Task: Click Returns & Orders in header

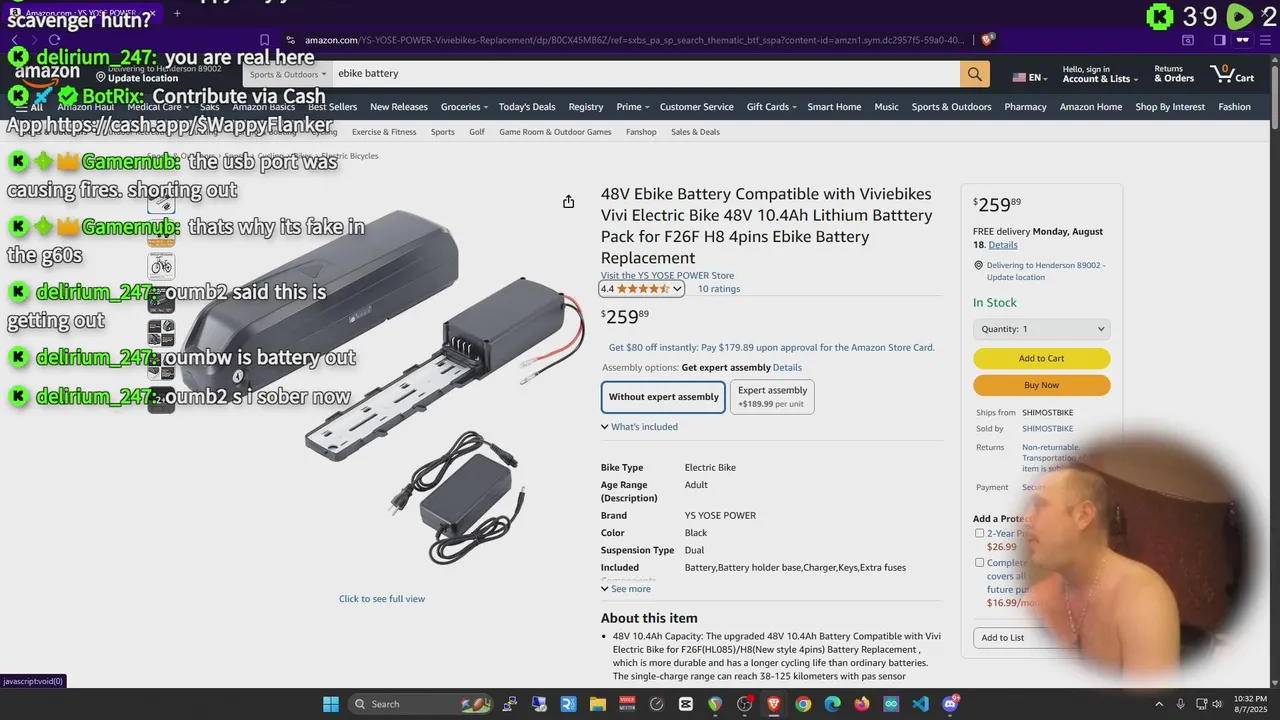Action: (x=1174, y=74)
